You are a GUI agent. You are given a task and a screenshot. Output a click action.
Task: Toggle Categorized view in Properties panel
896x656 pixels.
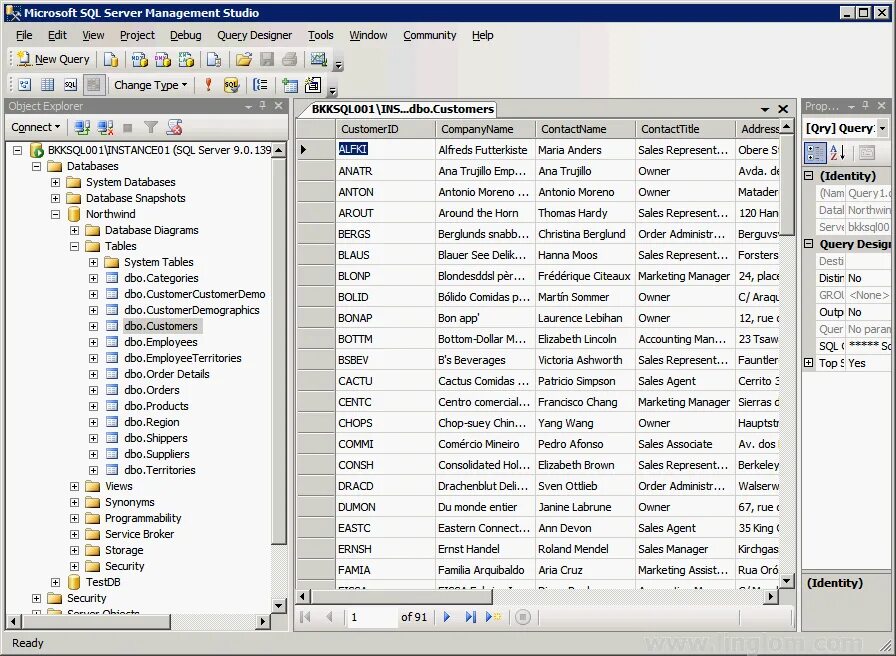815,153
